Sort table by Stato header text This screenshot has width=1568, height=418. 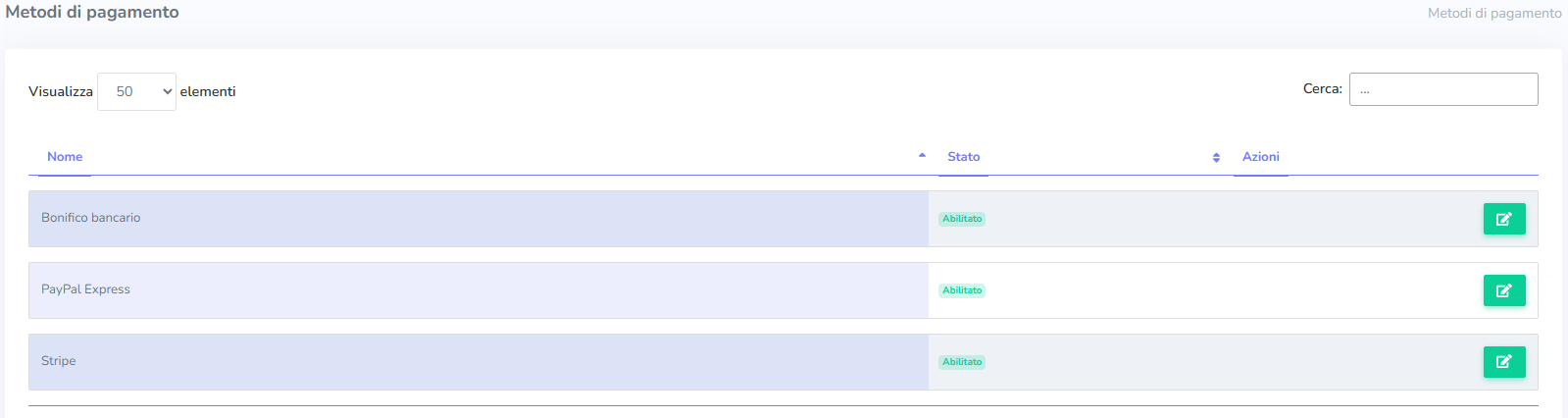(963, 157)
